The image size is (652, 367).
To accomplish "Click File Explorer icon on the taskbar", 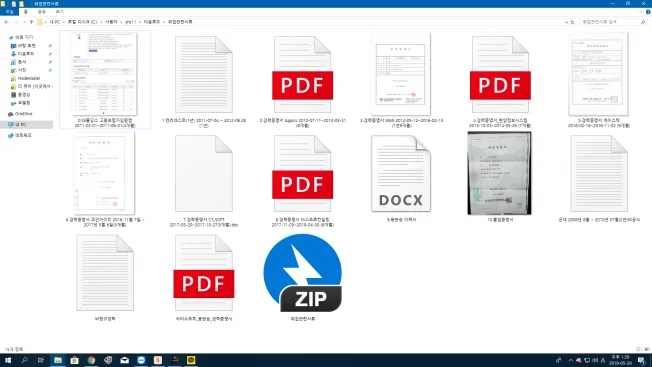I will 58,360.
